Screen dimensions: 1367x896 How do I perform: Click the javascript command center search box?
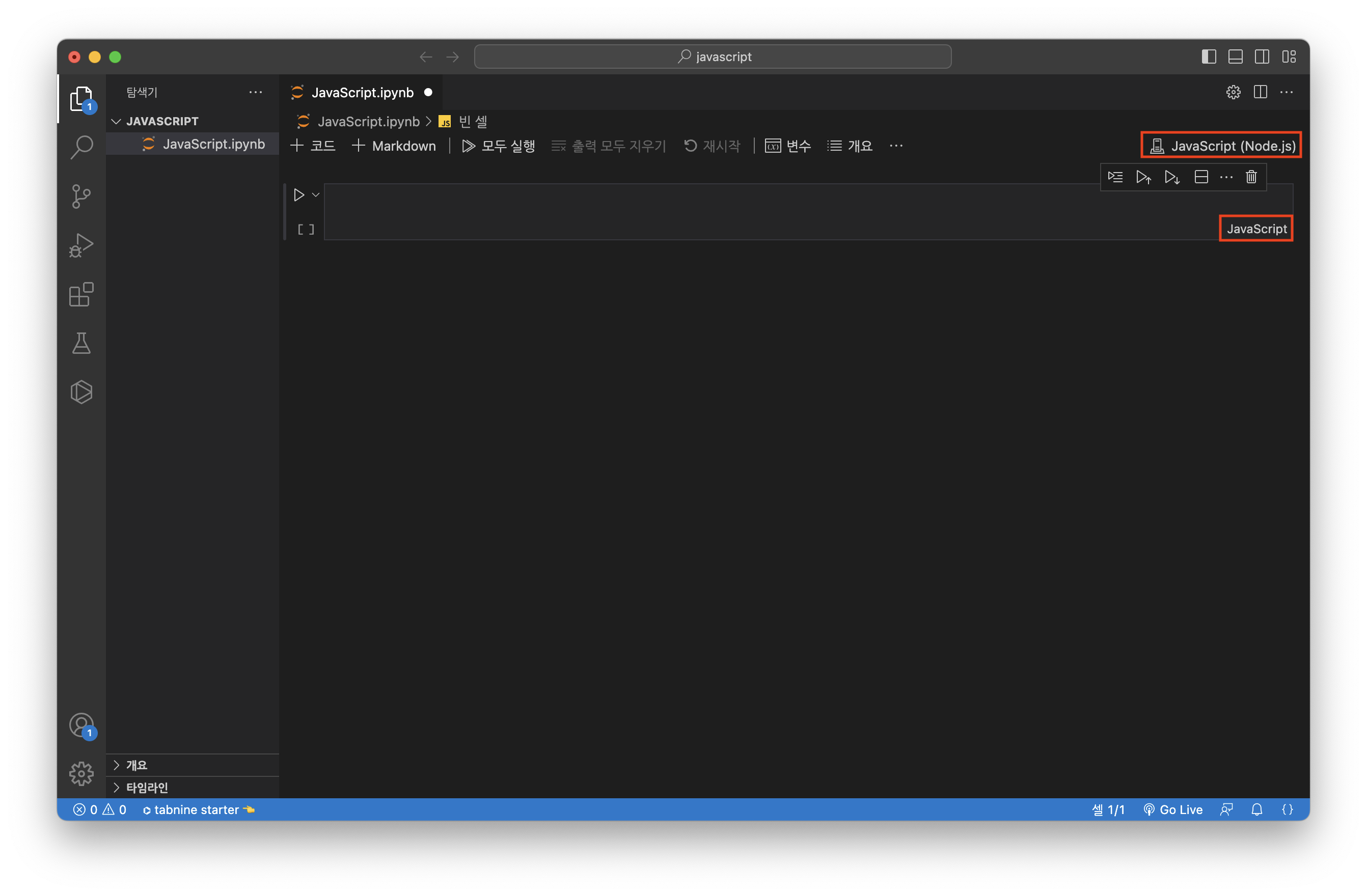(x=712, y=56)
